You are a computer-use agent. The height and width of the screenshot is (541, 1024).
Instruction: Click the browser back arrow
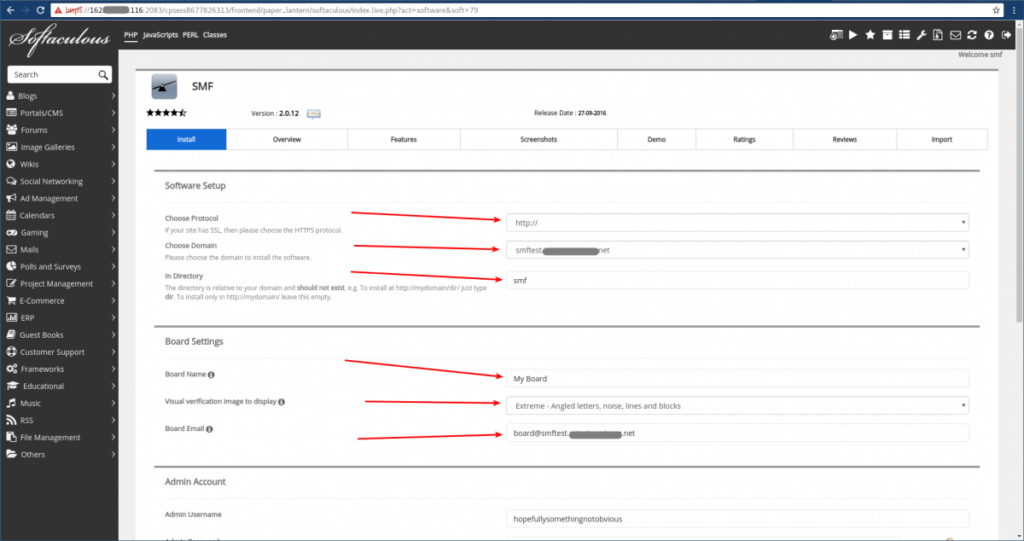(10, 10)
